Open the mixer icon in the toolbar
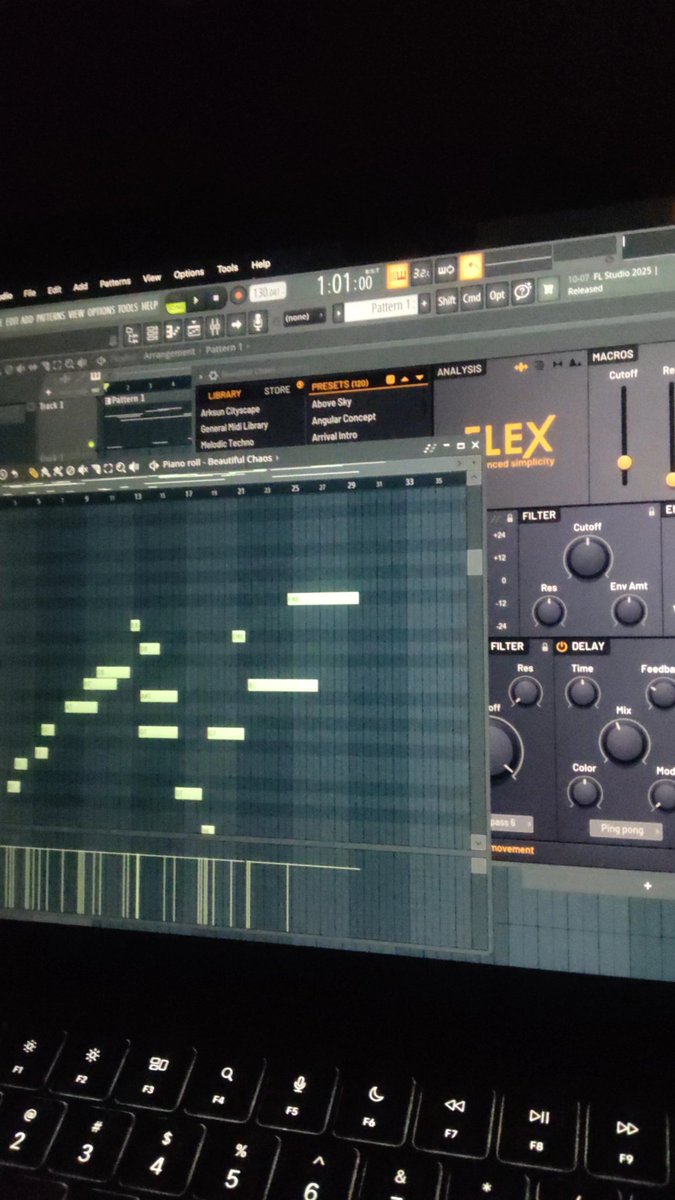 (x=214, y=326)
